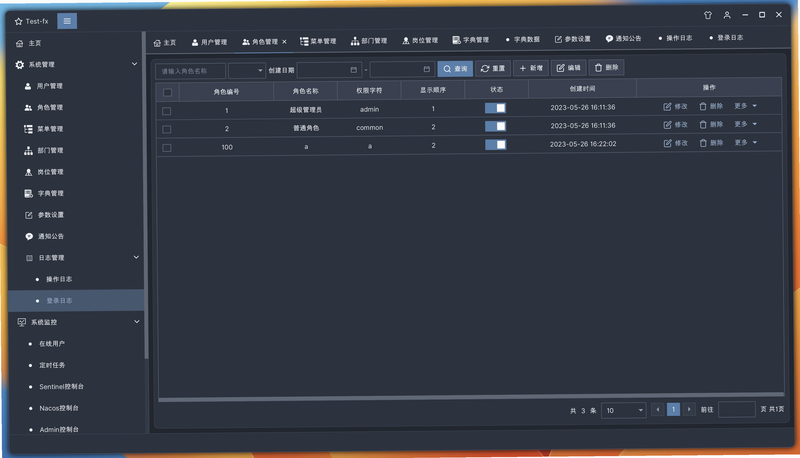Click the 菜单管理 list icon in sidebar
The height and width of the screenshot is (458, 800).
(x=28, y=129)
